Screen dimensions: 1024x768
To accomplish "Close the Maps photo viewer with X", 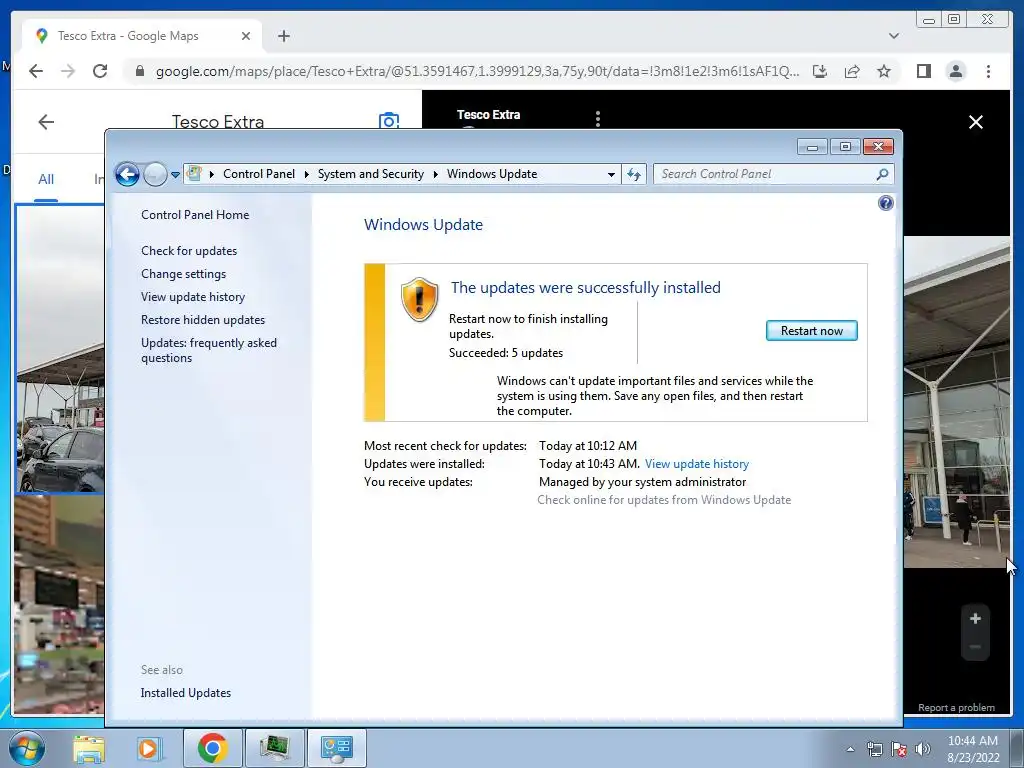I will 976,122.
